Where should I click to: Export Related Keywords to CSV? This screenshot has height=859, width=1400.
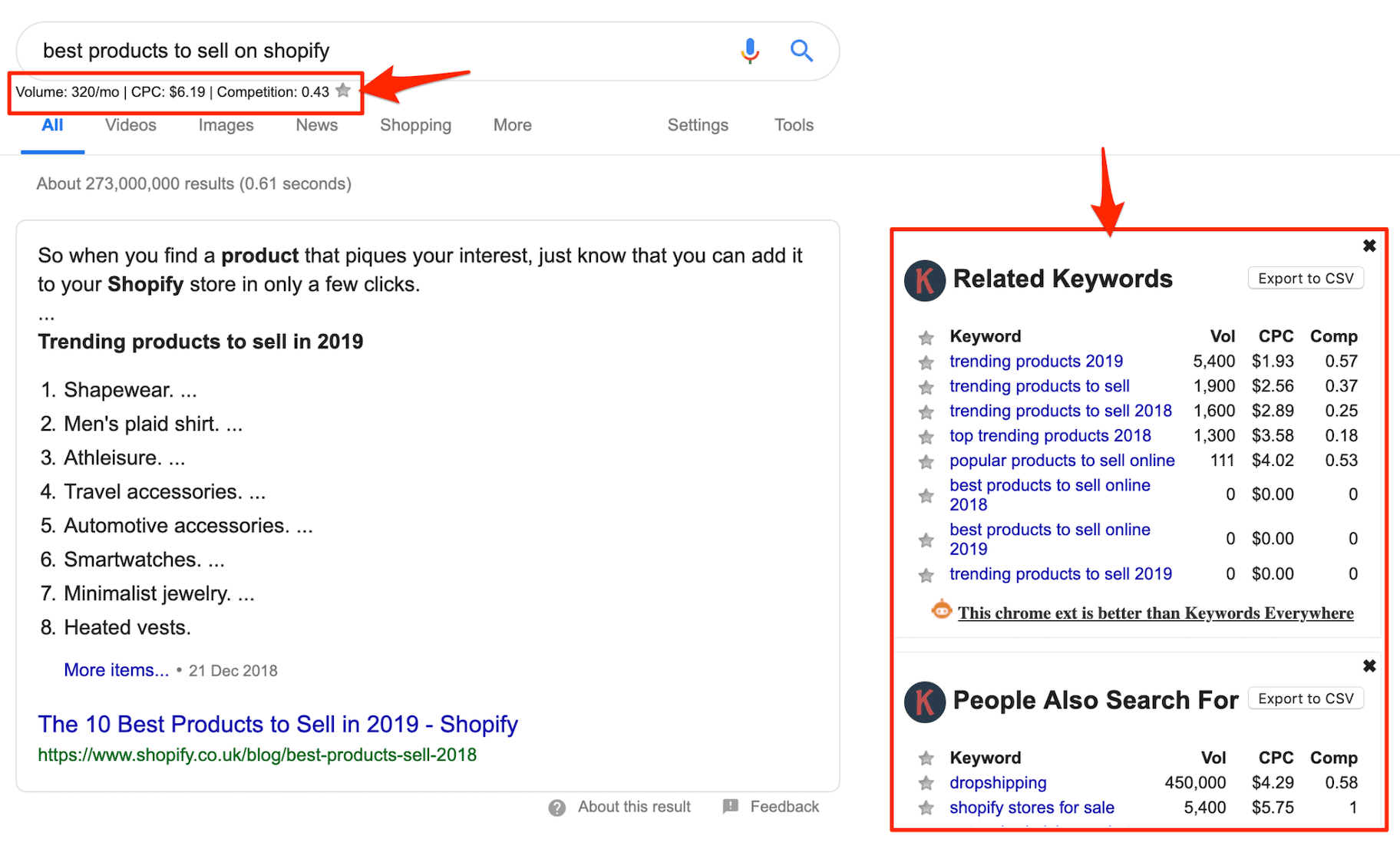click(1305, 279)
